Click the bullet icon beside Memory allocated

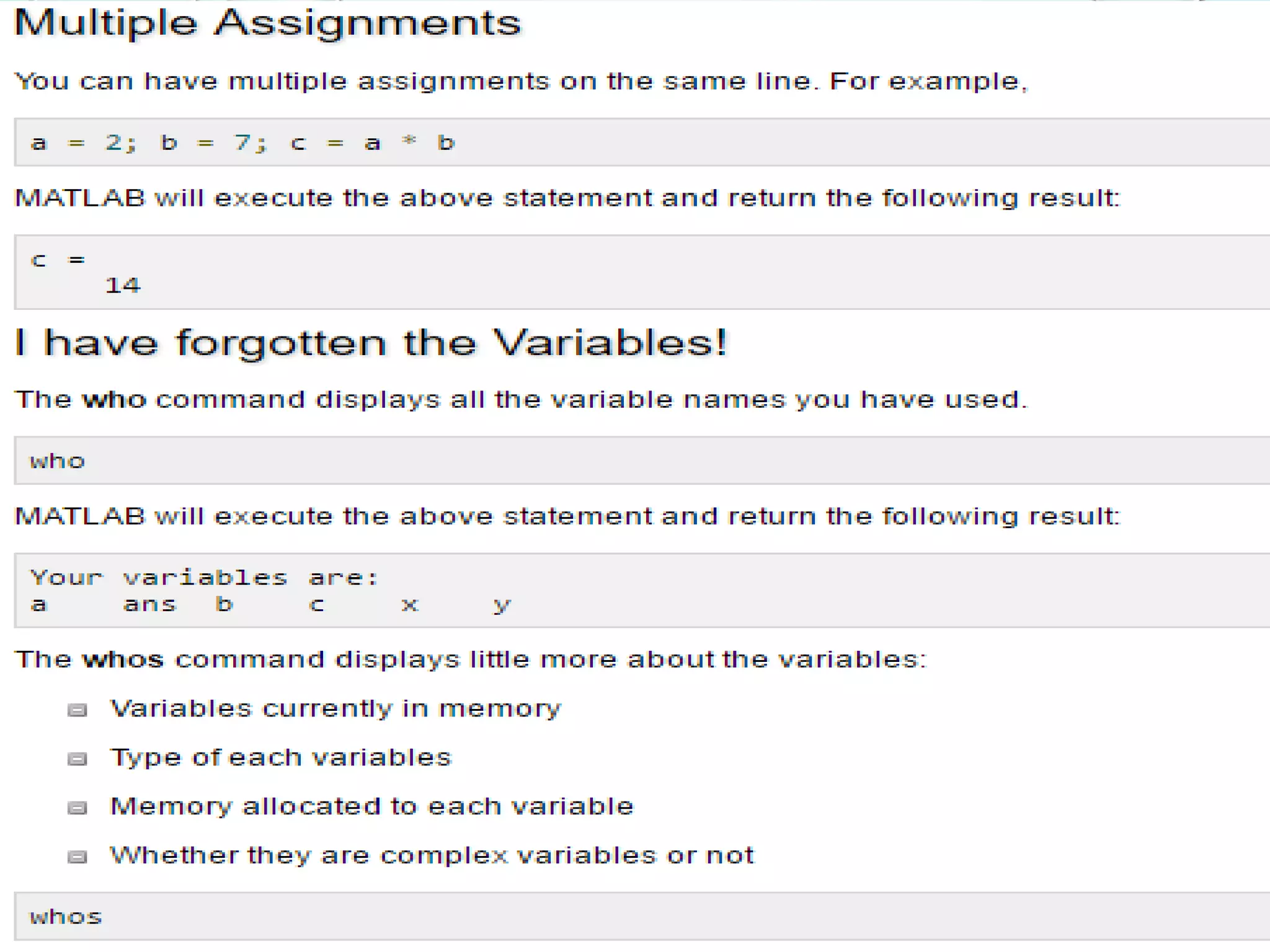click(x=77, y=808)
